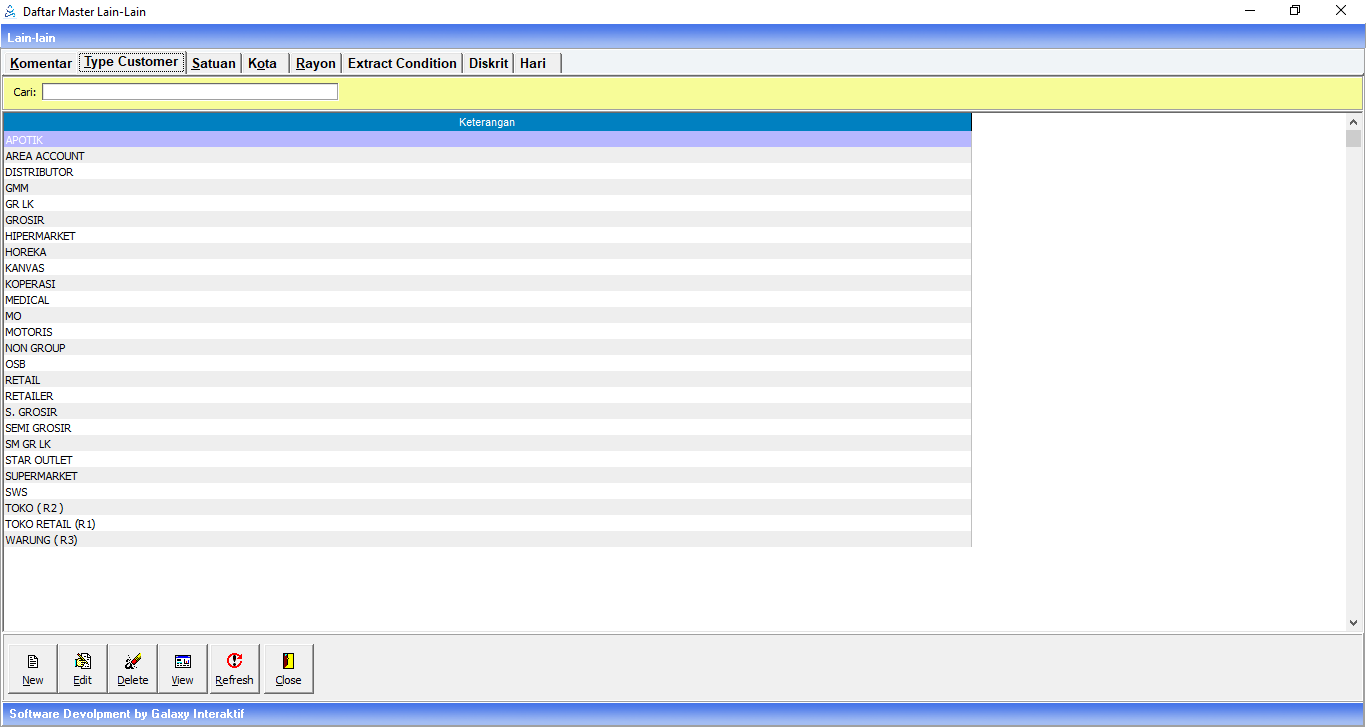Open the View icon button
The image size is (1366, 728).
(x=182, y=669)
